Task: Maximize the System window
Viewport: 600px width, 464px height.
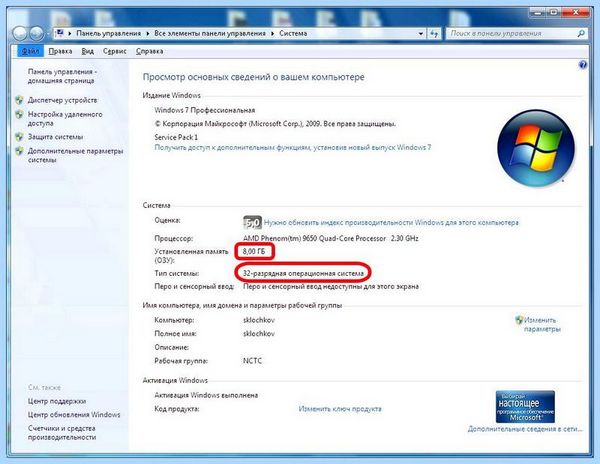Action: 554,13
